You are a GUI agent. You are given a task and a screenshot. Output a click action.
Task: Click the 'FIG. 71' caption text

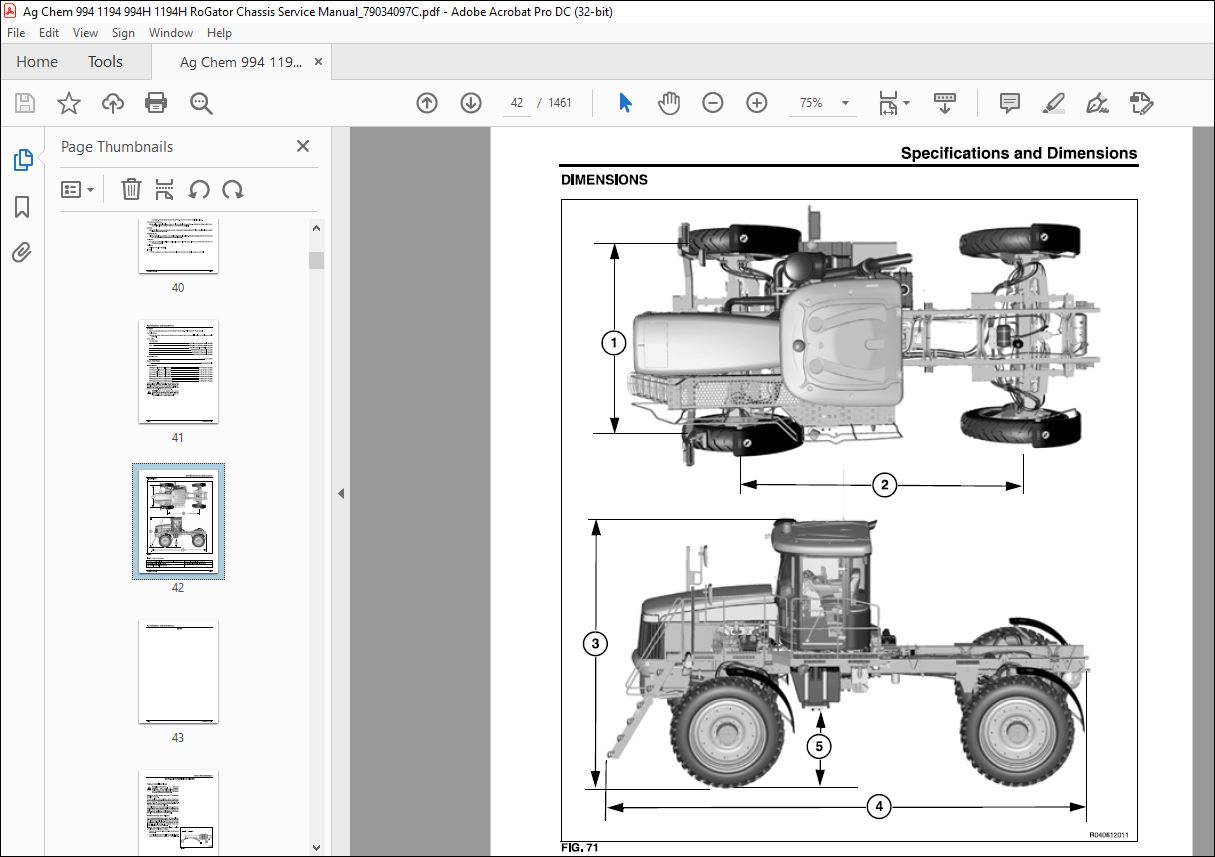(579, 849)
